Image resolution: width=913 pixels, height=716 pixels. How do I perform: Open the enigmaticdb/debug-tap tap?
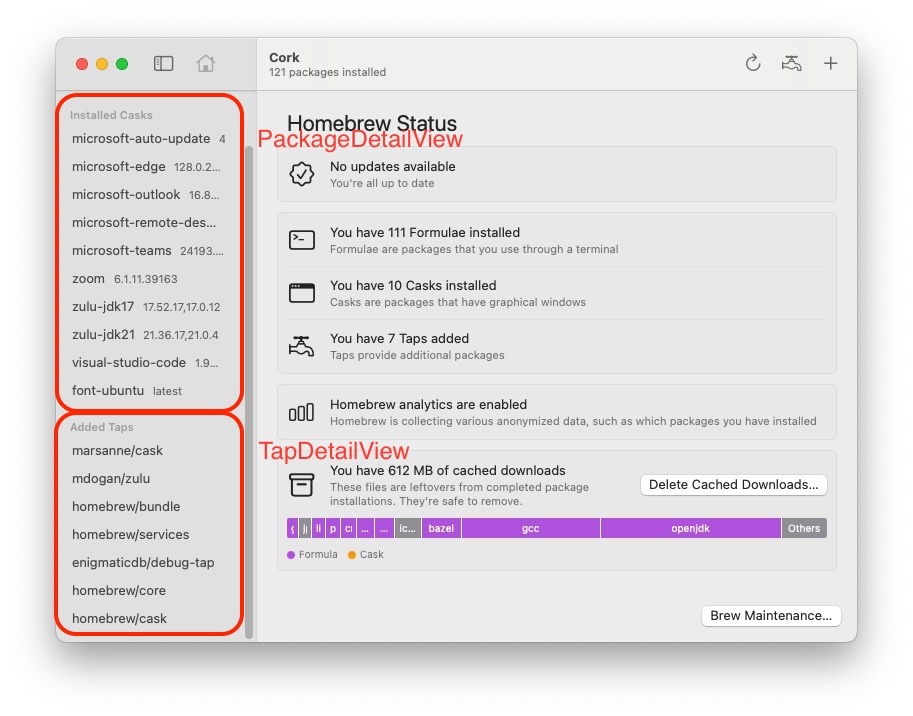pos(149,562)
